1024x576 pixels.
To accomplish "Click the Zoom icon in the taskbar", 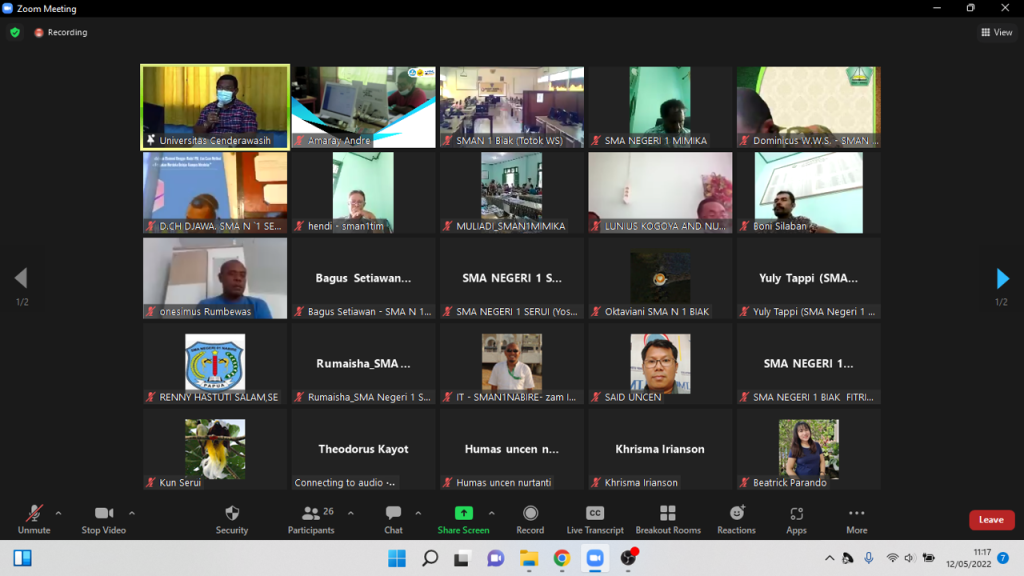I will pos(595,558).
